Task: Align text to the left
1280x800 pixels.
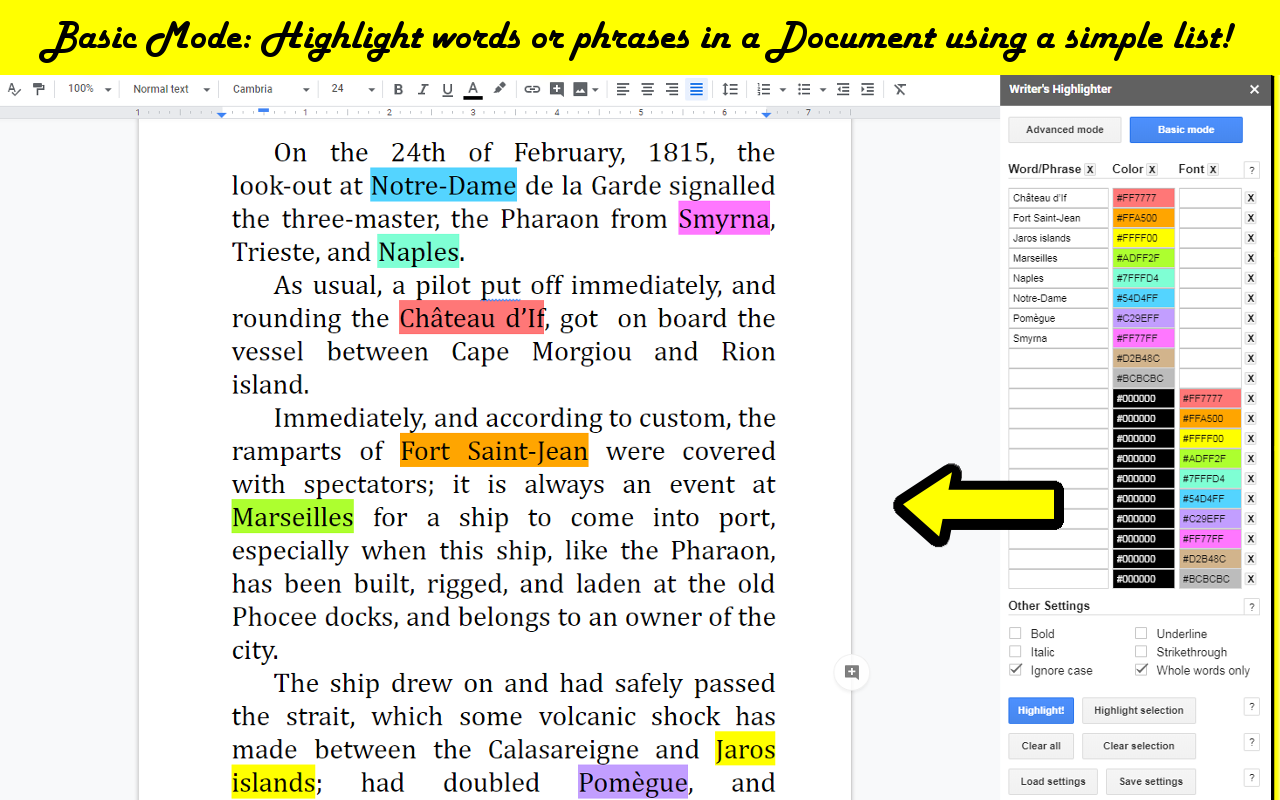Action: pyautogui.click(x=623, y=89)
